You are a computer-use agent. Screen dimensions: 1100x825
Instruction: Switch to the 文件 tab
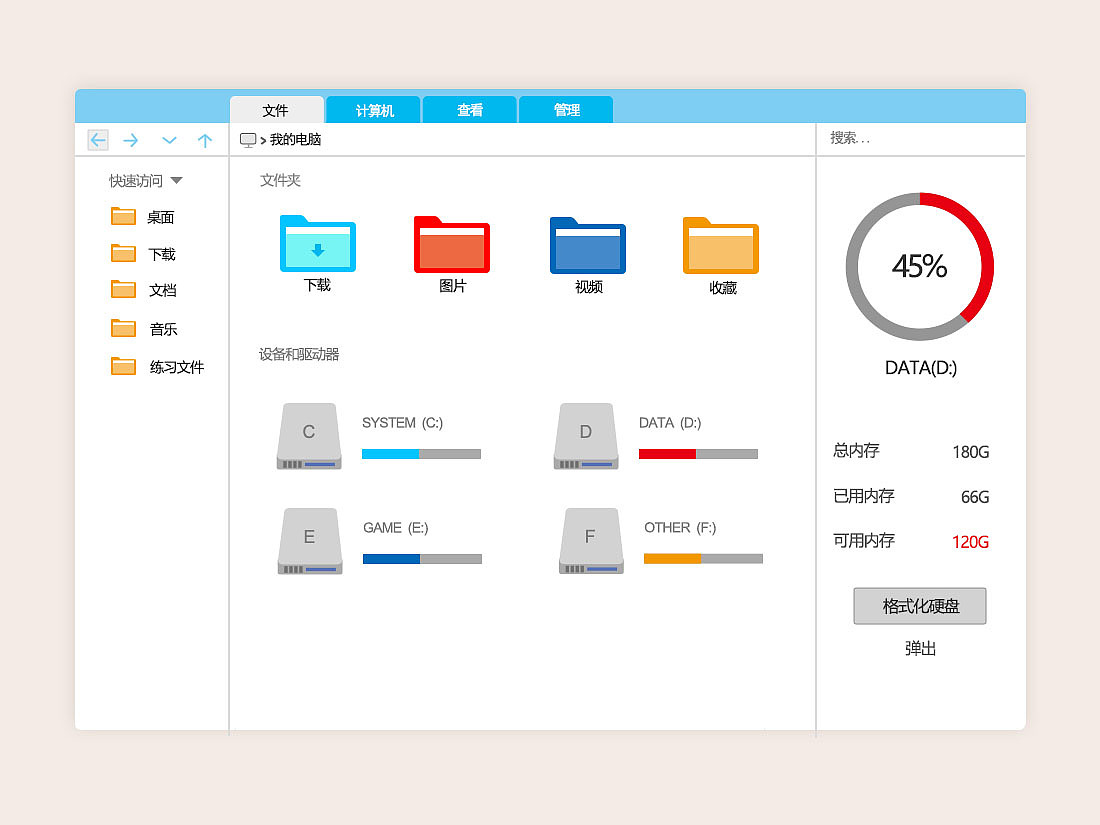pyautogui.click(x=276, y=110)
